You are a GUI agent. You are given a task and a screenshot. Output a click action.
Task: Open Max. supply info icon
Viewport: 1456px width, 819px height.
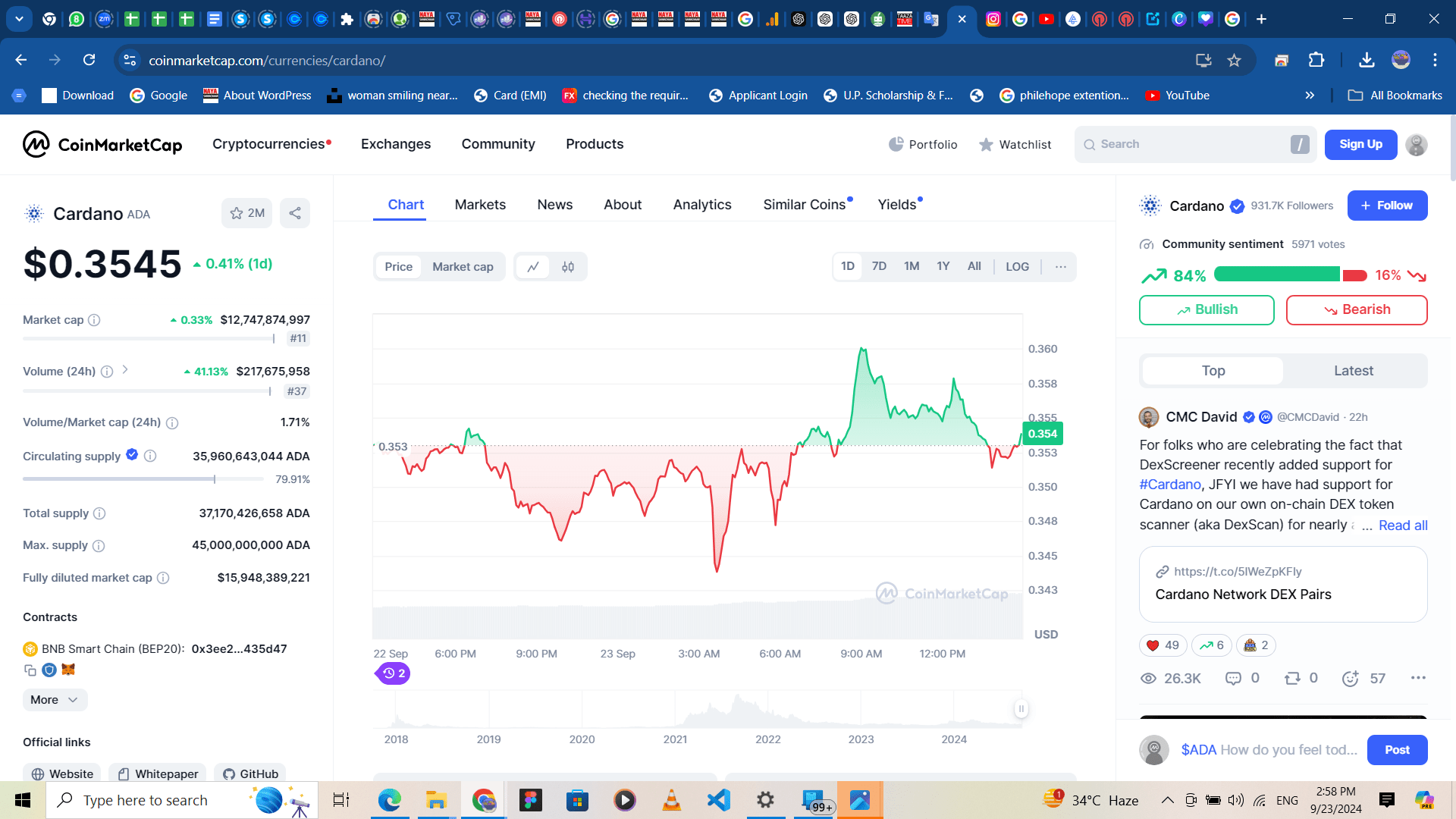99,545
